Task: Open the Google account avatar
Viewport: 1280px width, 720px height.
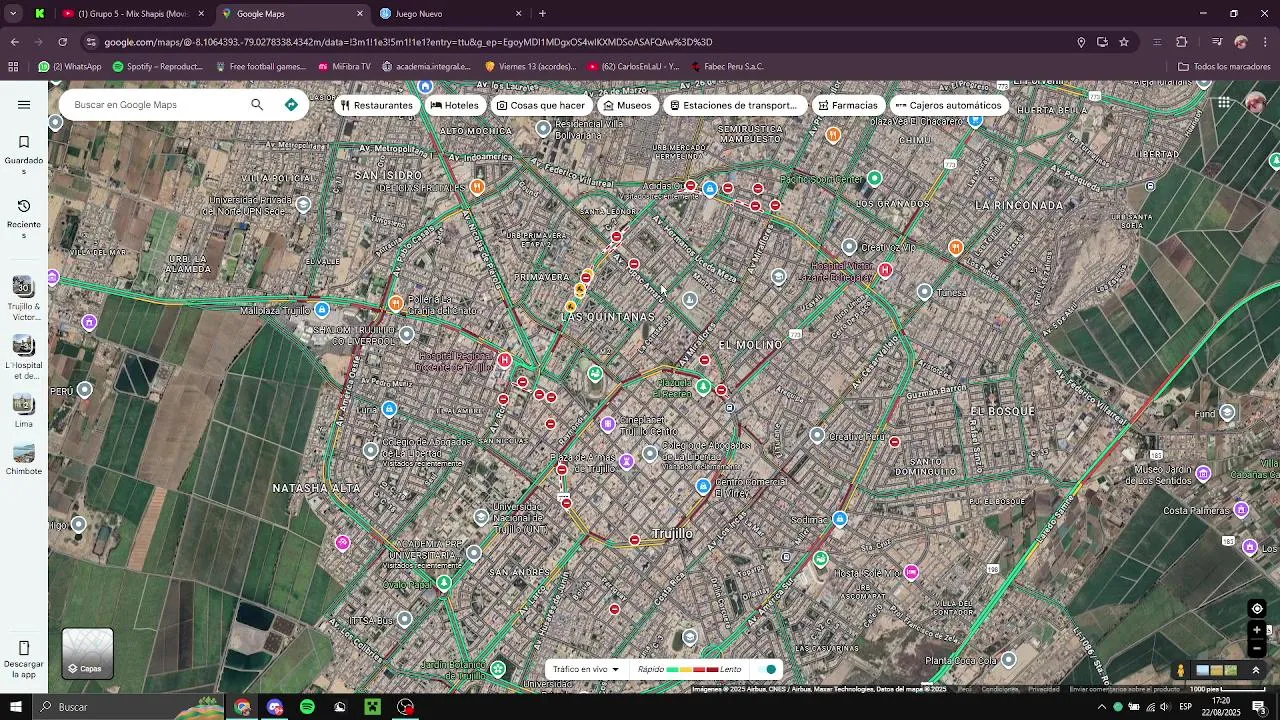Action: [x=1256, y=103]
